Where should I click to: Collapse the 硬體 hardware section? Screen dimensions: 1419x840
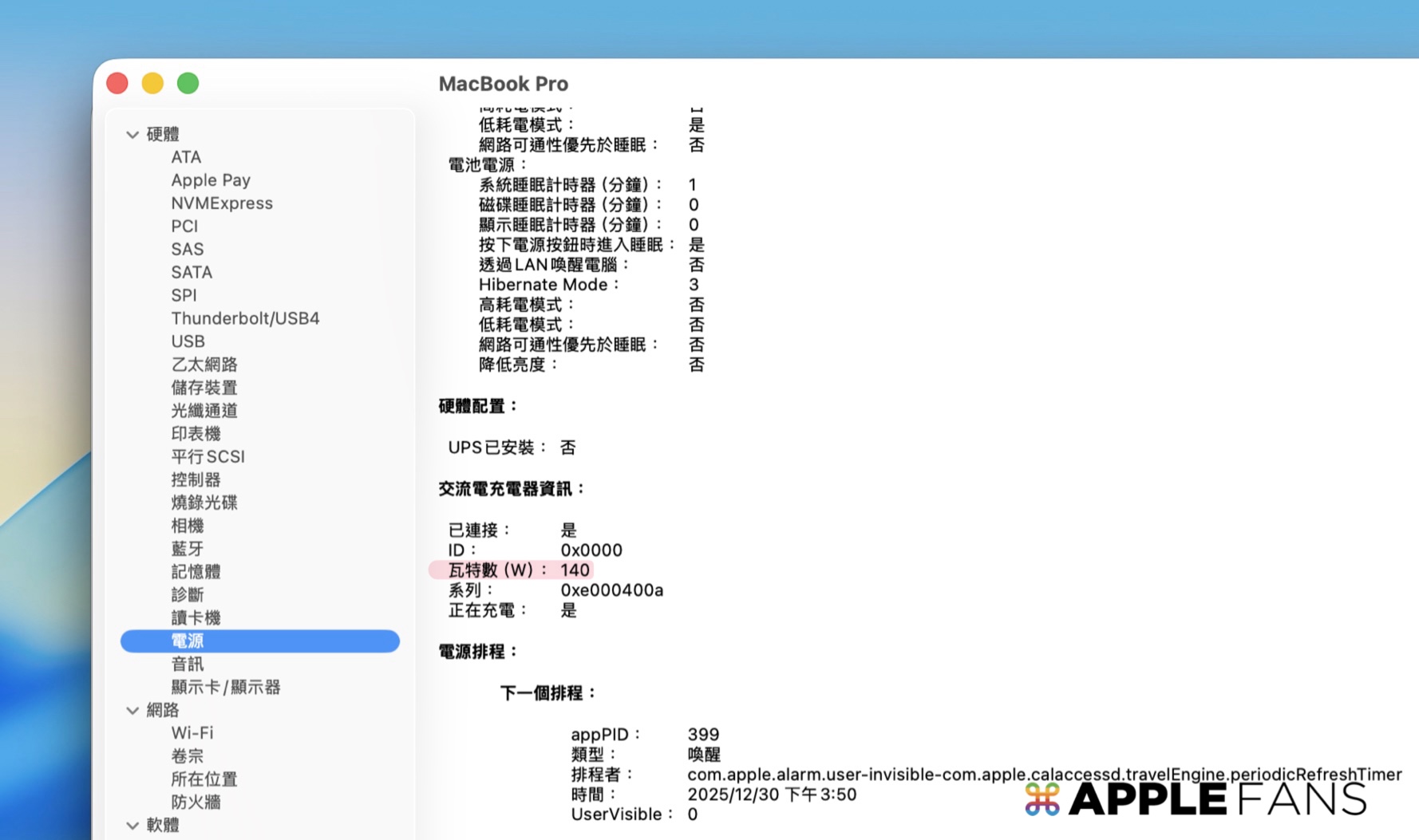[132, 135]
